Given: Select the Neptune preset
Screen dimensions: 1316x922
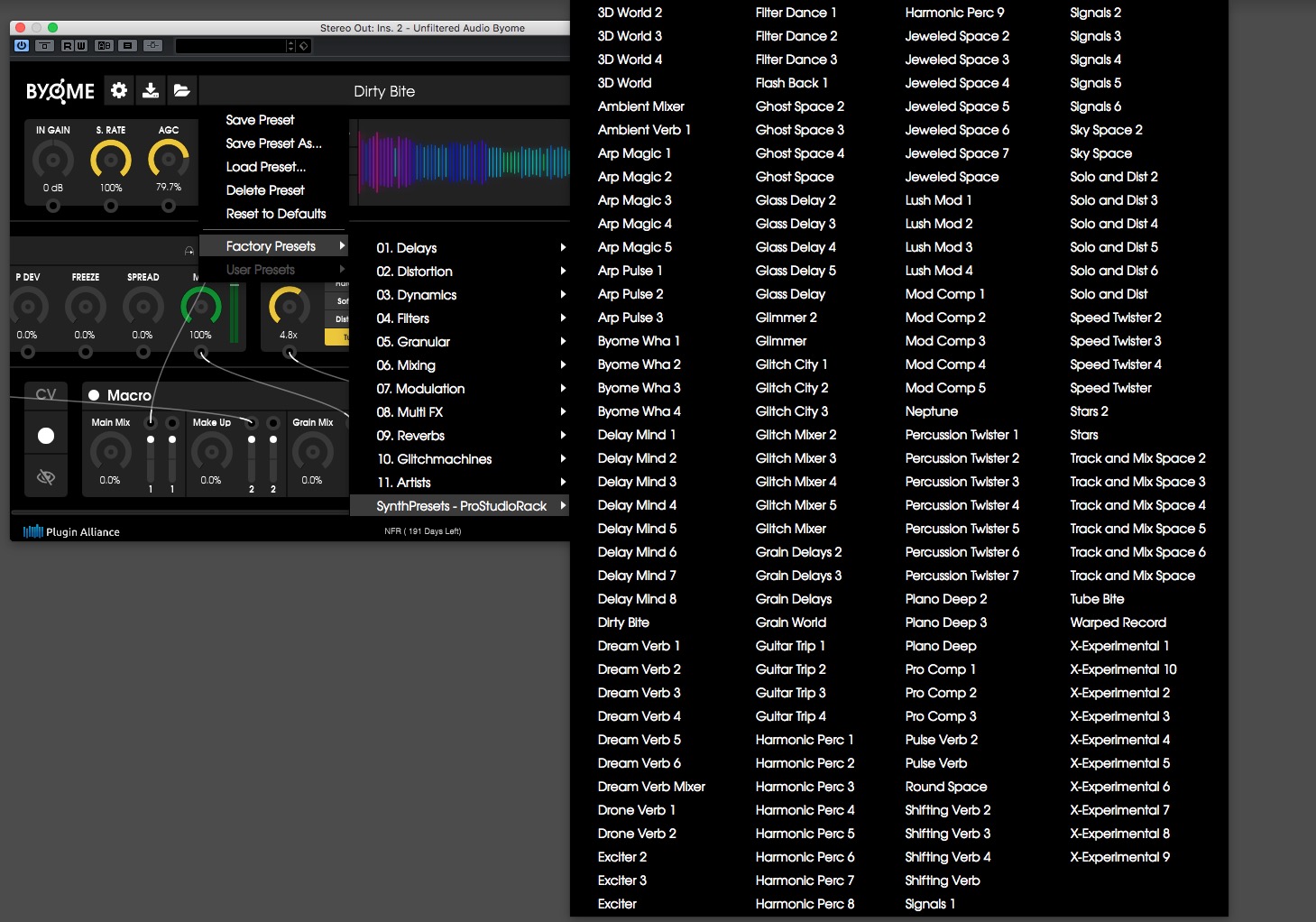Looking at the screenshot, I should [931, 411].
